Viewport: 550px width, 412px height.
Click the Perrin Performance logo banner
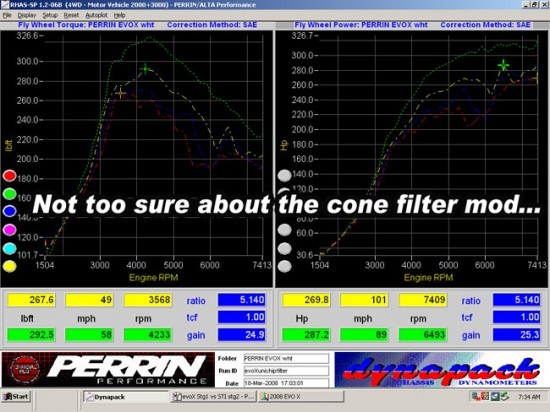[108, 370]
